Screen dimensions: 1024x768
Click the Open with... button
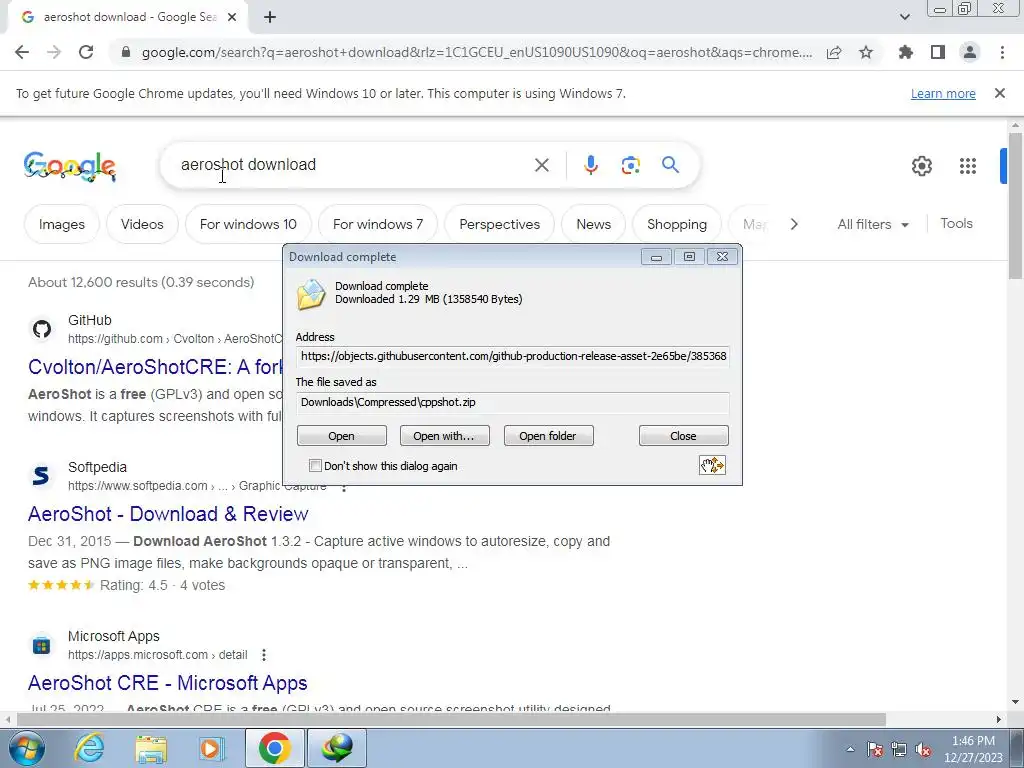point(444,436)
